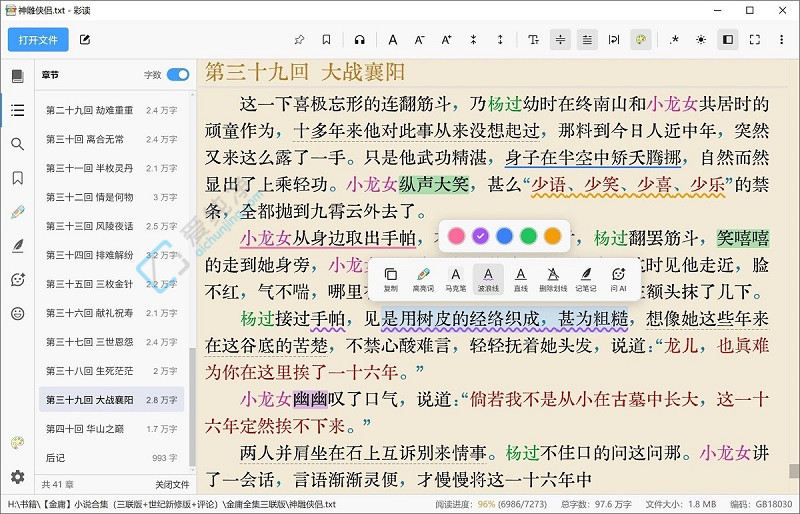Open chapter 第三十一回 半枚灵丹
The image size is (800, 514).
click(x=111, y=168)
